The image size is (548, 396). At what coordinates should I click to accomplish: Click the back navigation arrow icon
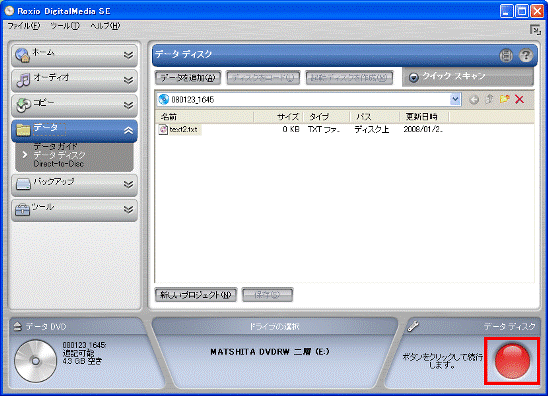(x=474, y=100)
